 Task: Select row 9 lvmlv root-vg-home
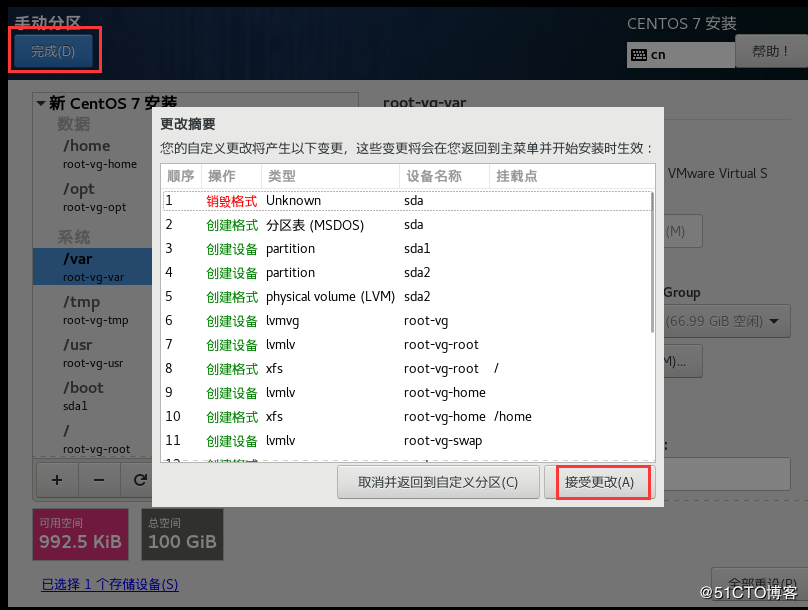(x=407, y=393)
